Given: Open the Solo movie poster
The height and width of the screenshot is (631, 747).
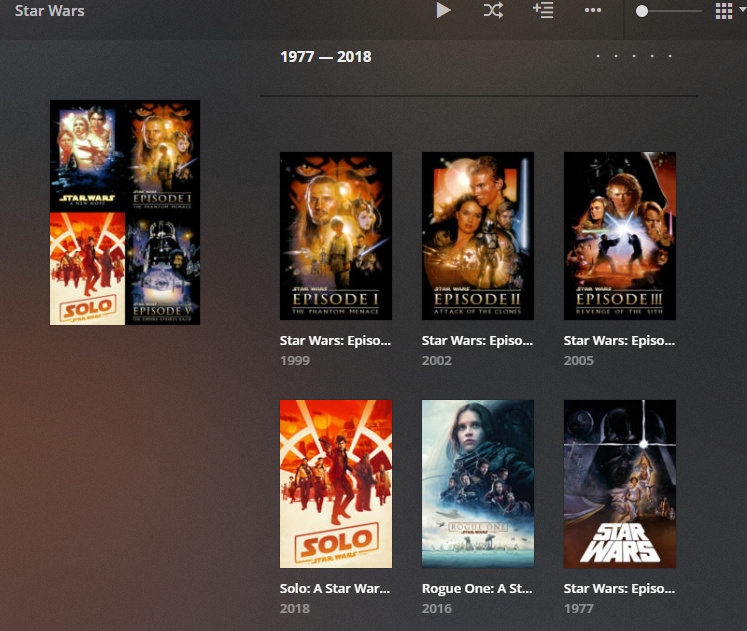Looking at the screenshot, I should pos(336,484).
